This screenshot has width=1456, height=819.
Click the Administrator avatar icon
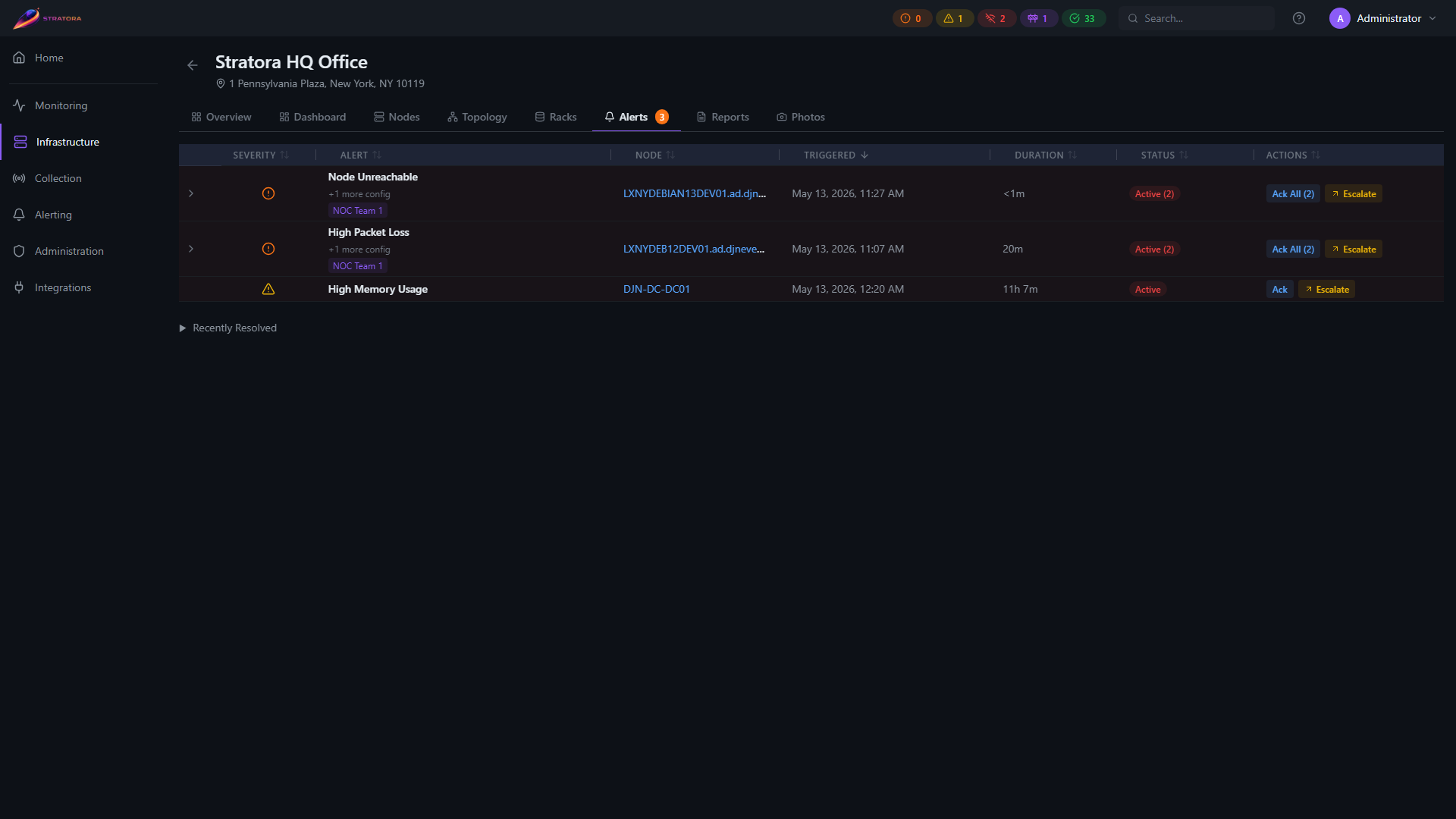click(1339, 18)
